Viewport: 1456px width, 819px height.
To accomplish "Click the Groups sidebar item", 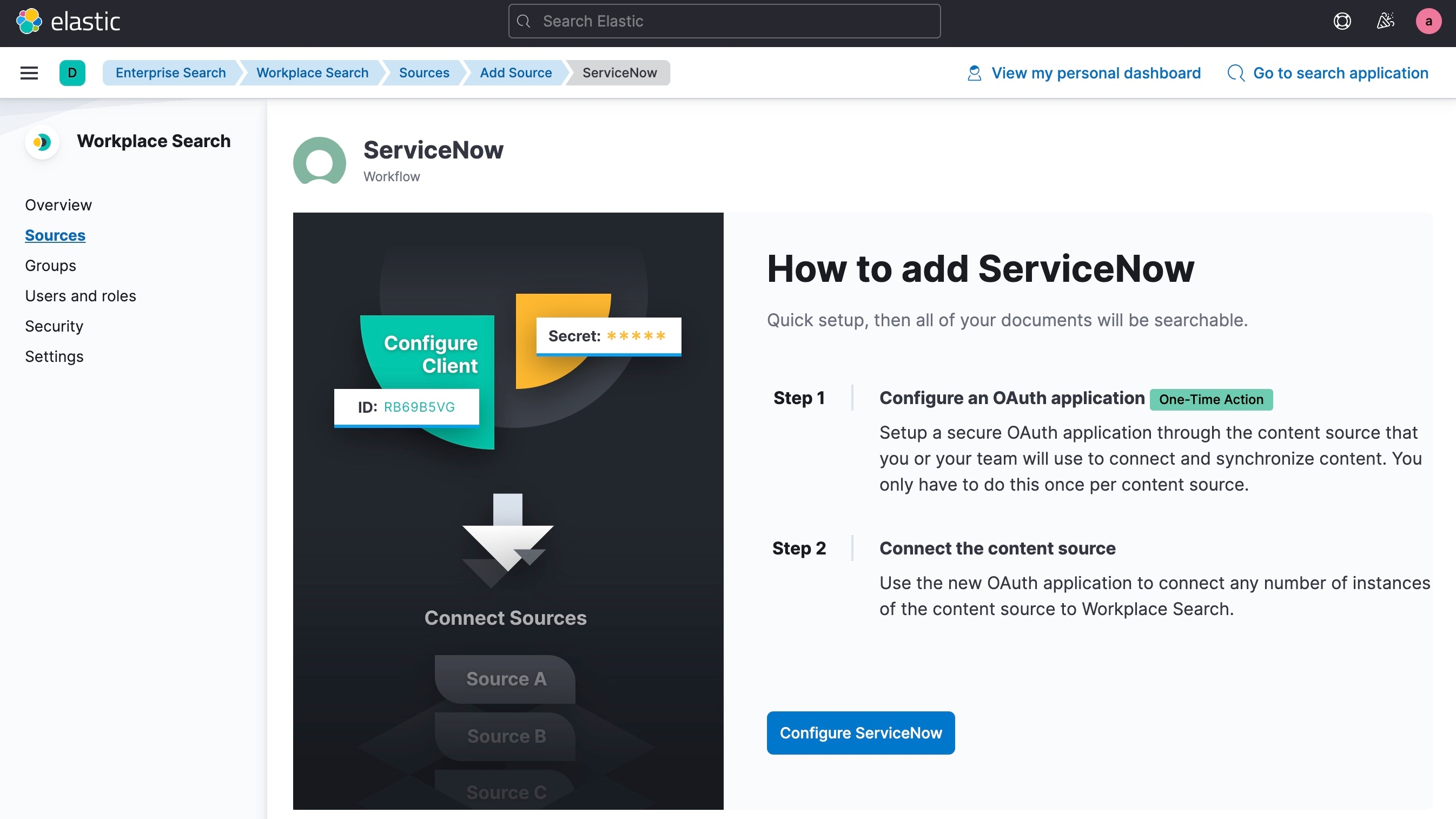I will (x=50, y=266).
